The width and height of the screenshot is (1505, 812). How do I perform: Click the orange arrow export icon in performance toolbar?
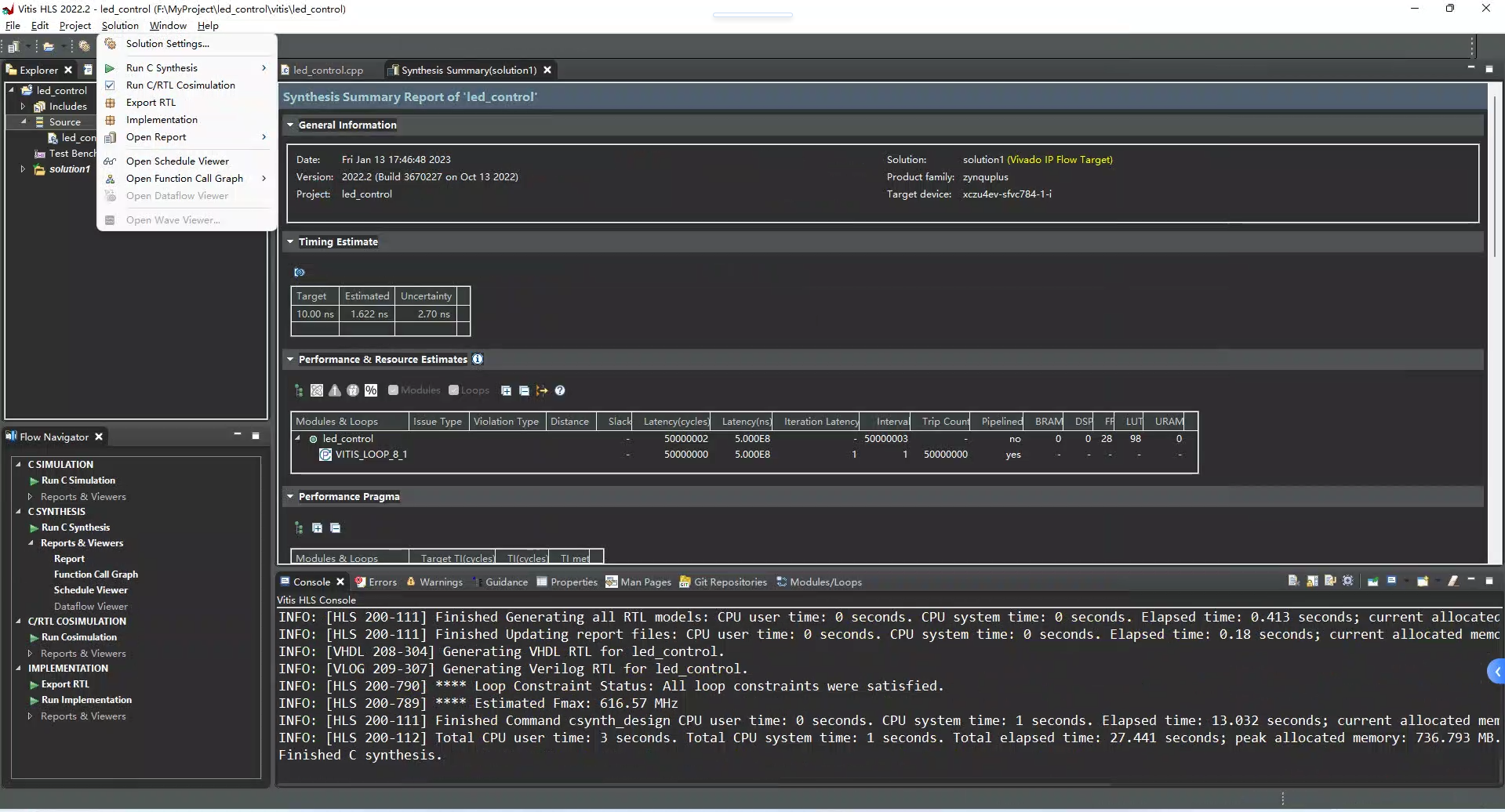pos(542,390)
